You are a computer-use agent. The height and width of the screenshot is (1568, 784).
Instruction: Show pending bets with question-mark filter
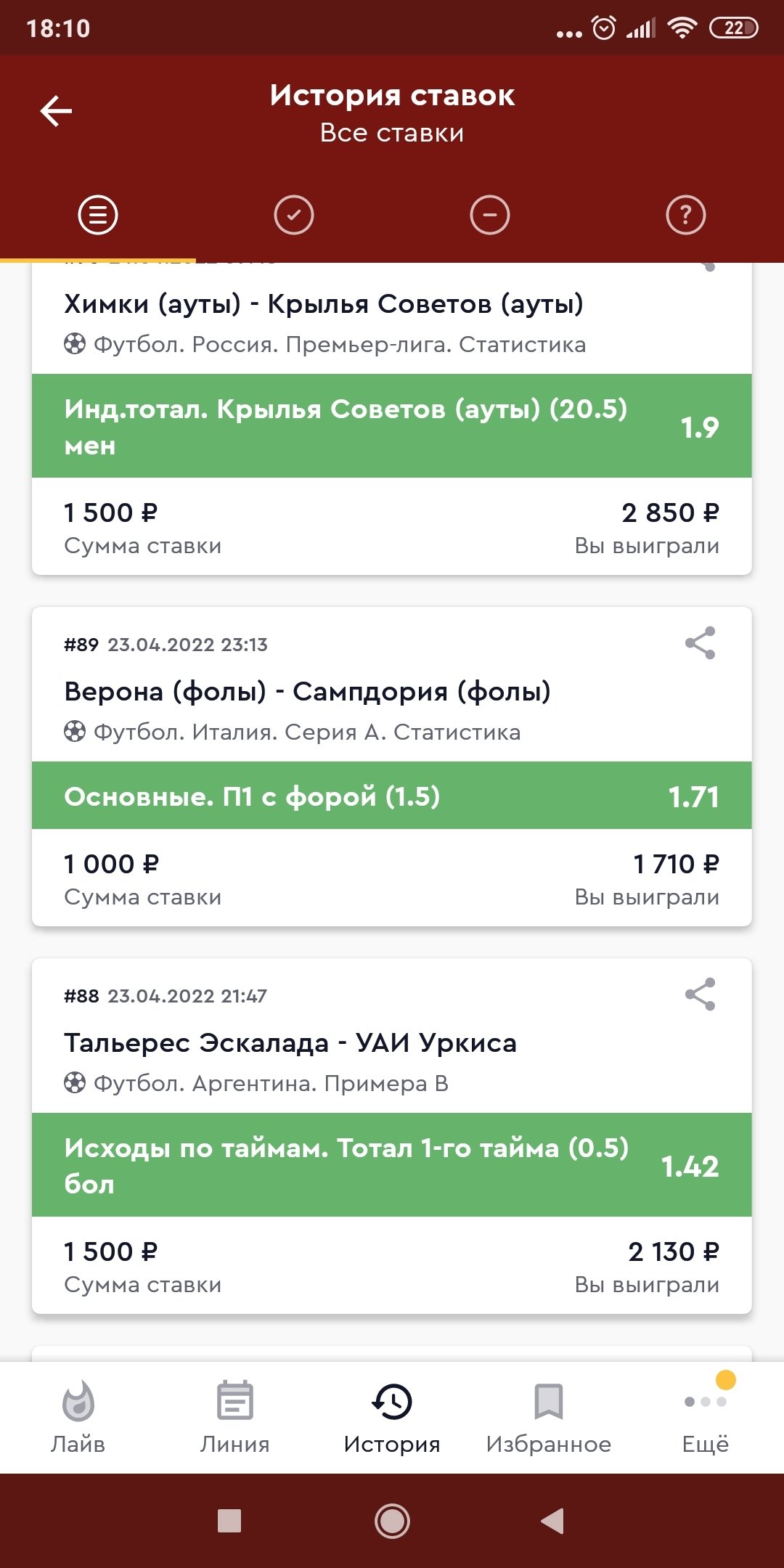[685, 215]
